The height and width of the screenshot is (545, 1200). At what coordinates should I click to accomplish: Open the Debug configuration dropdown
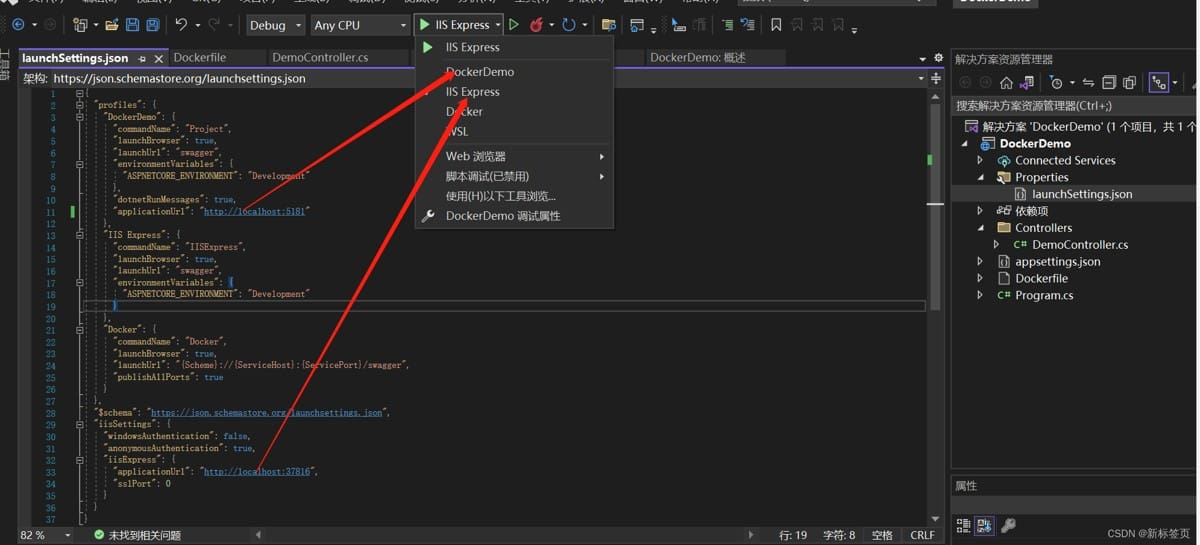(275, 25)
